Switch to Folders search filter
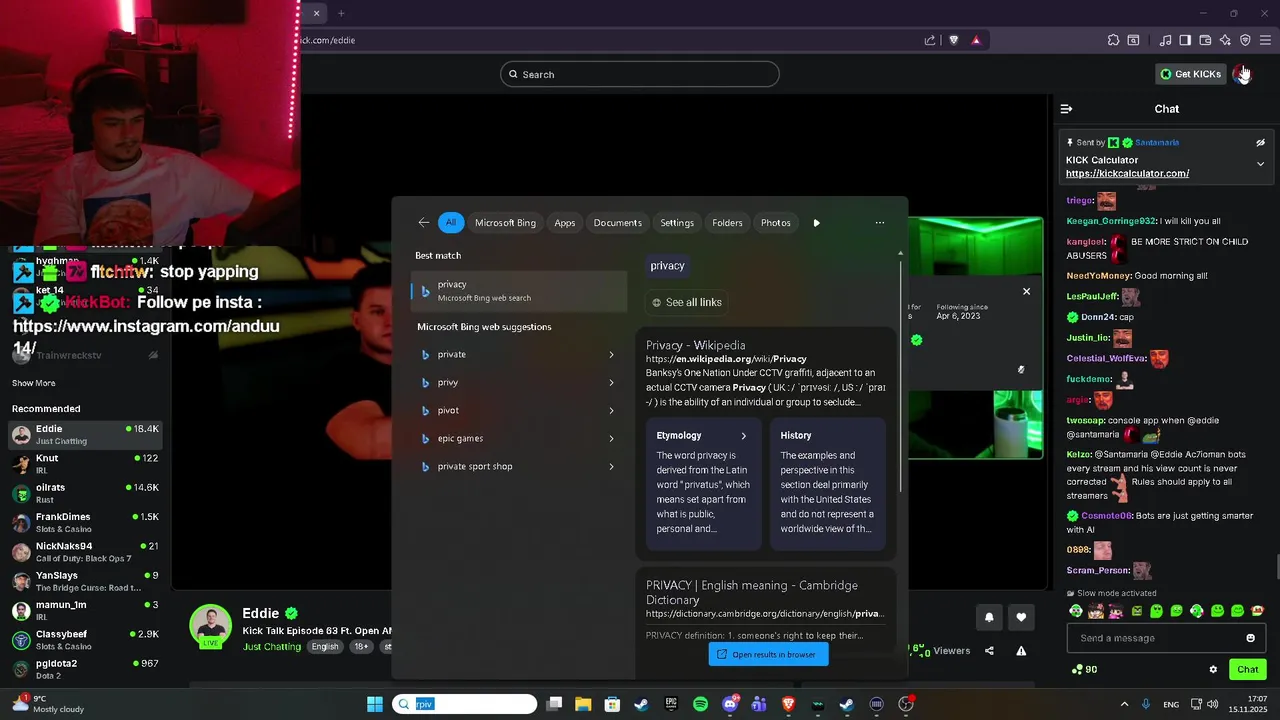 coord(727,223)
